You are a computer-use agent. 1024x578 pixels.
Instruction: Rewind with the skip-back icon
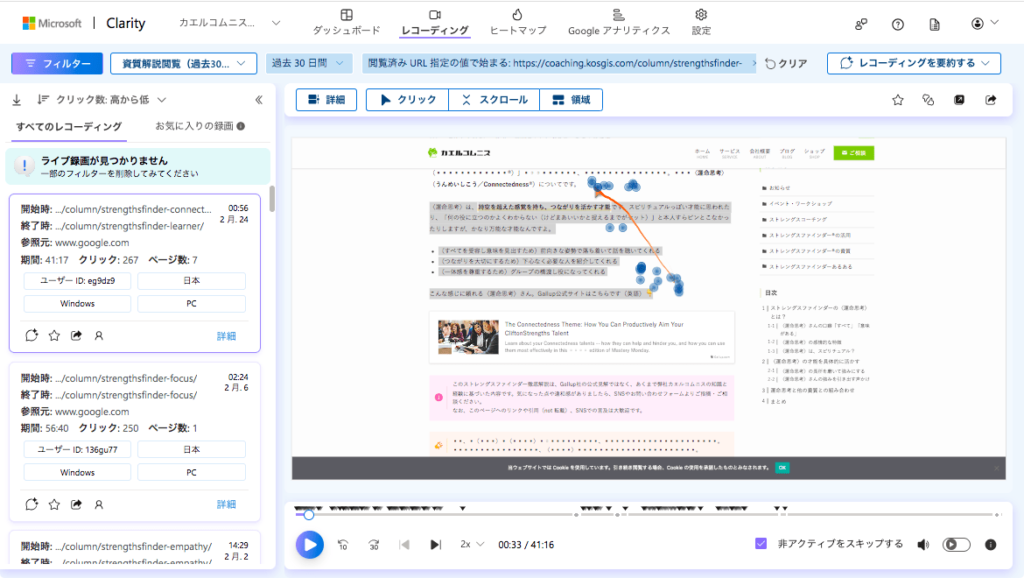point(343,545)
